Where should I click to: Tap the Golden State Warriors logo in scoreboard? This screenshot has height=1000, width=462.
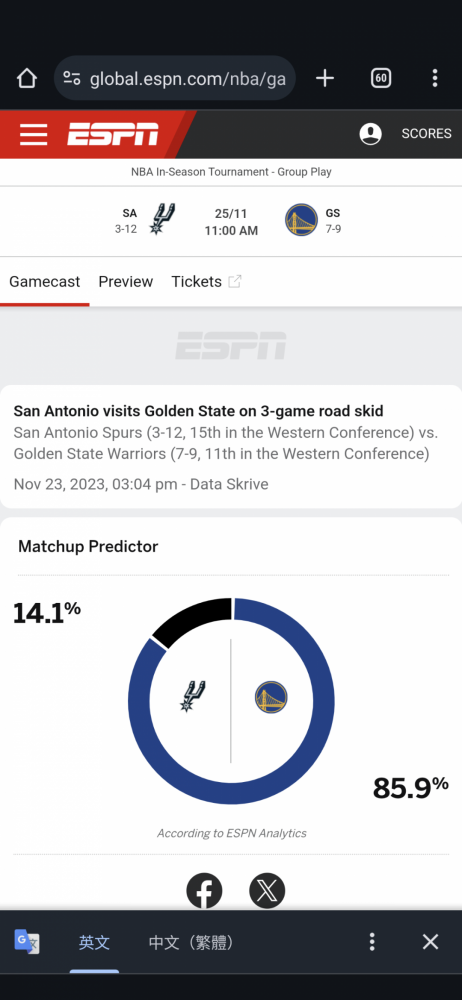click(301, 220)
